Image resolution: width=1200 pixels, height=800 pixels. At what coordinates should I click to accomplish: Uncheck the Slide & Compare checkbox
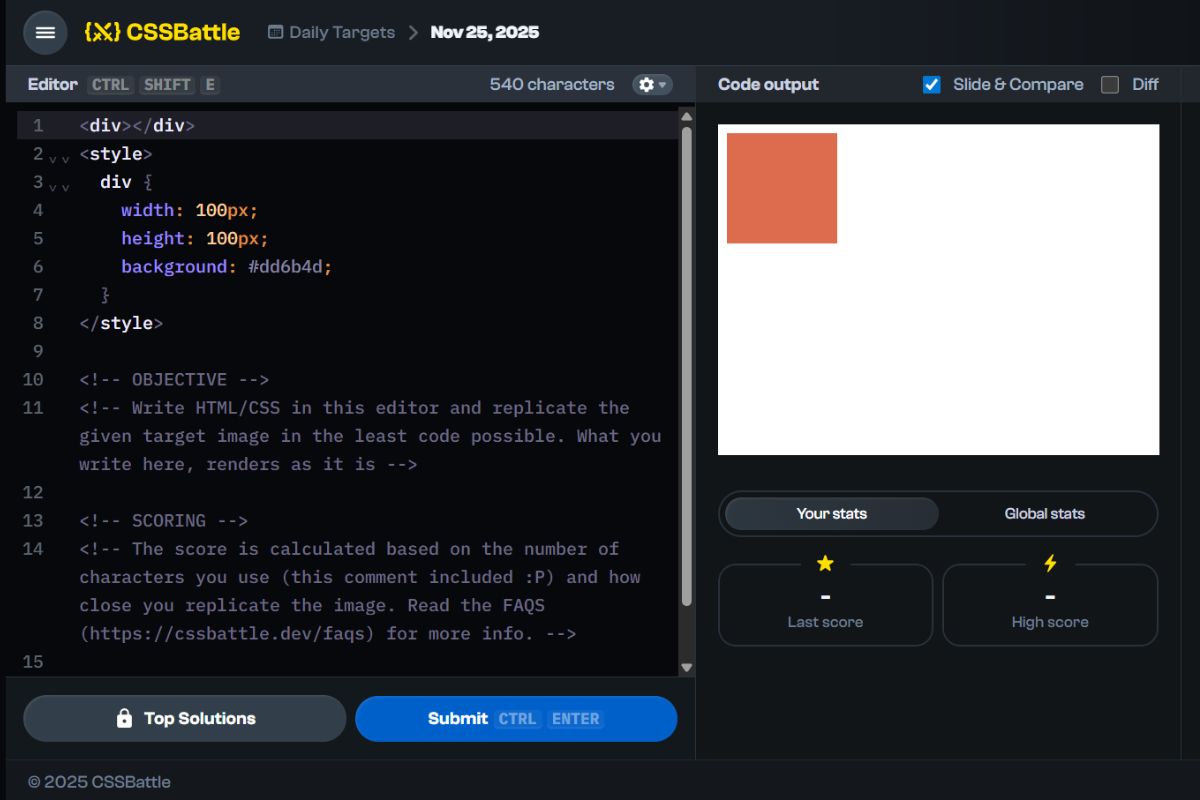(932, 84)
